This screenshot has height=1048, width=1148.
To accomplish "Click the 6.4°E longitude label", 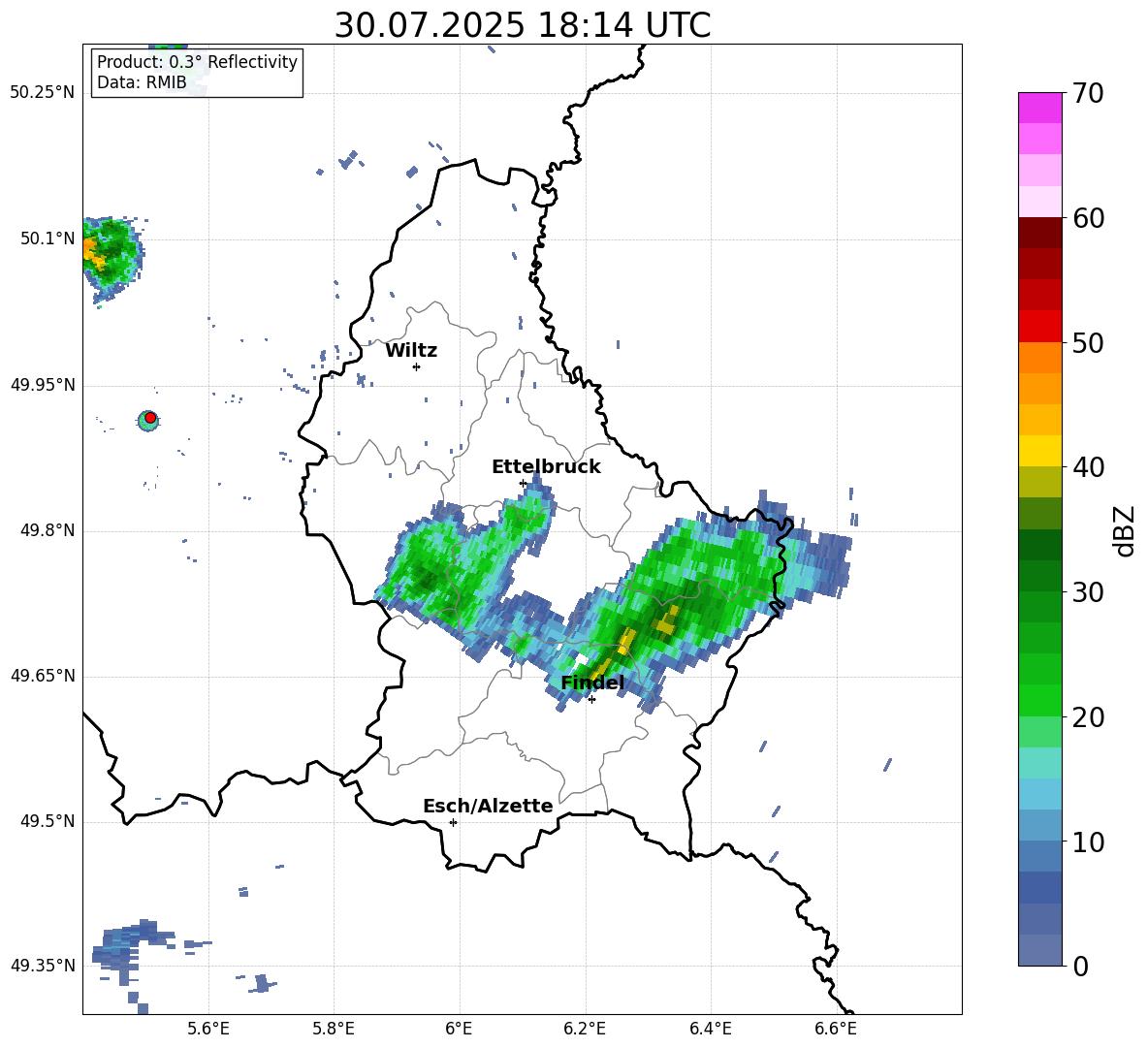I will click(x=710, y=1029).
